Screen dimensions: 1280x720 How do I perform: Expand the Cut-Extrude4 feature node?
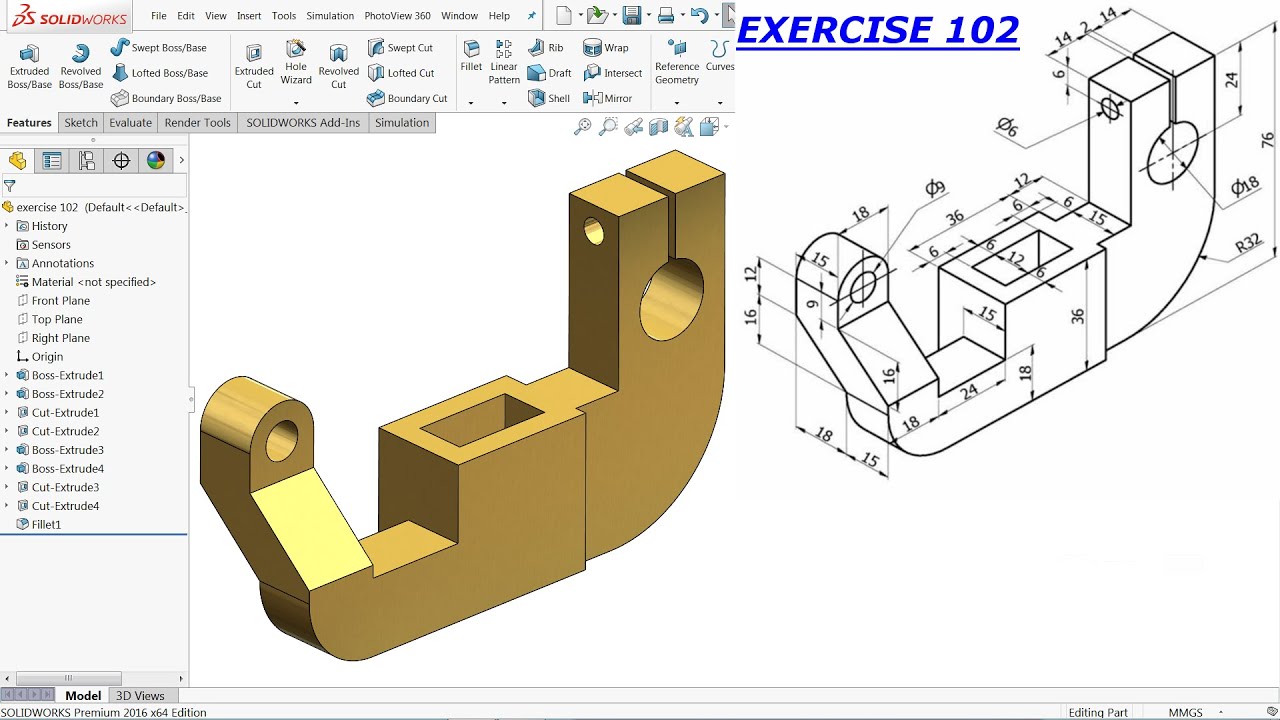pos(7,506)
